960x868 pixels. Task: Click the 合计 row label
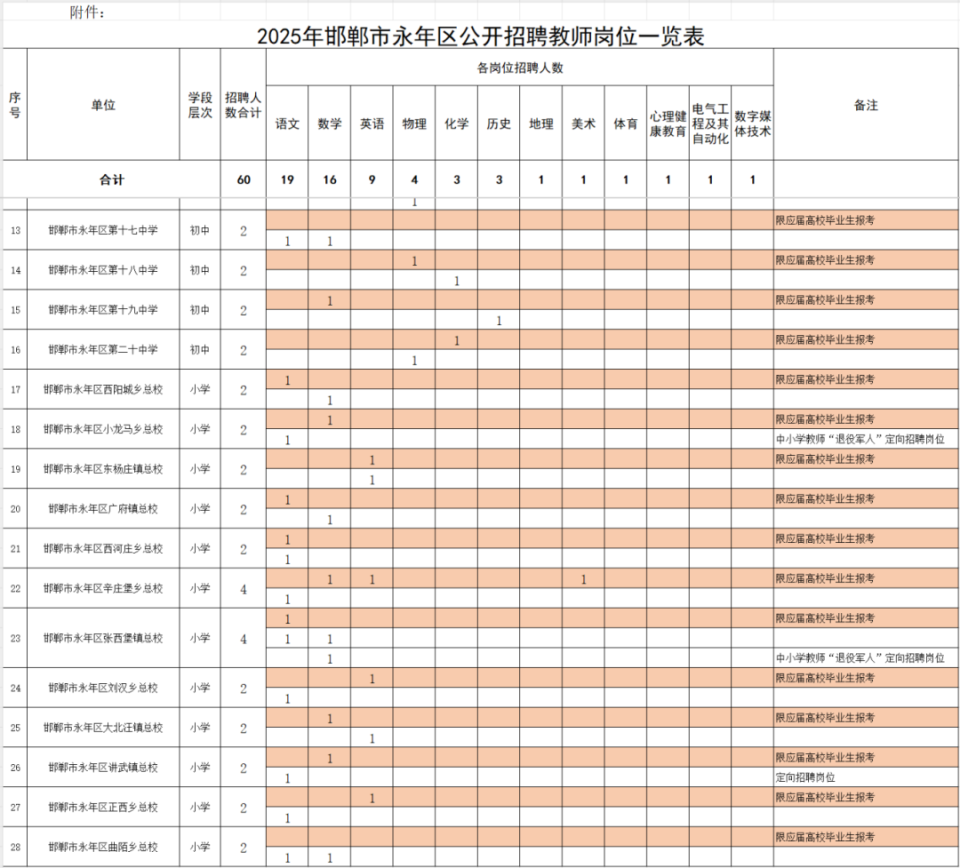[x=111, y=179]
